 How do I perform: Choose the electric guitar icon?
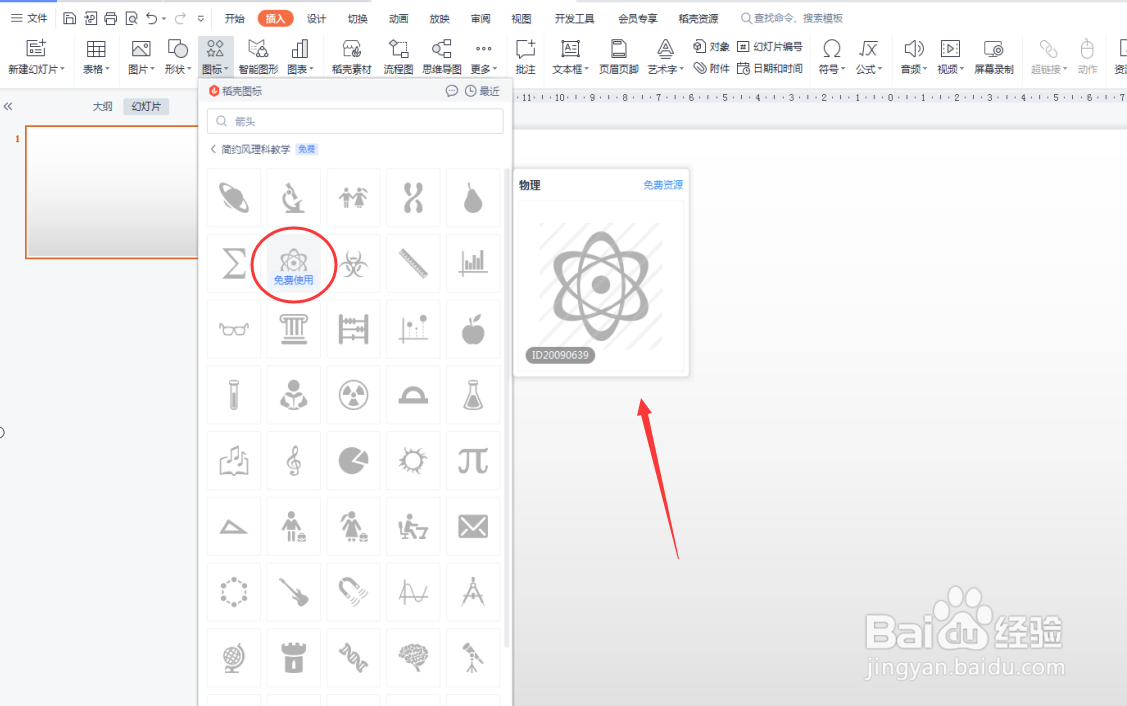293,592
